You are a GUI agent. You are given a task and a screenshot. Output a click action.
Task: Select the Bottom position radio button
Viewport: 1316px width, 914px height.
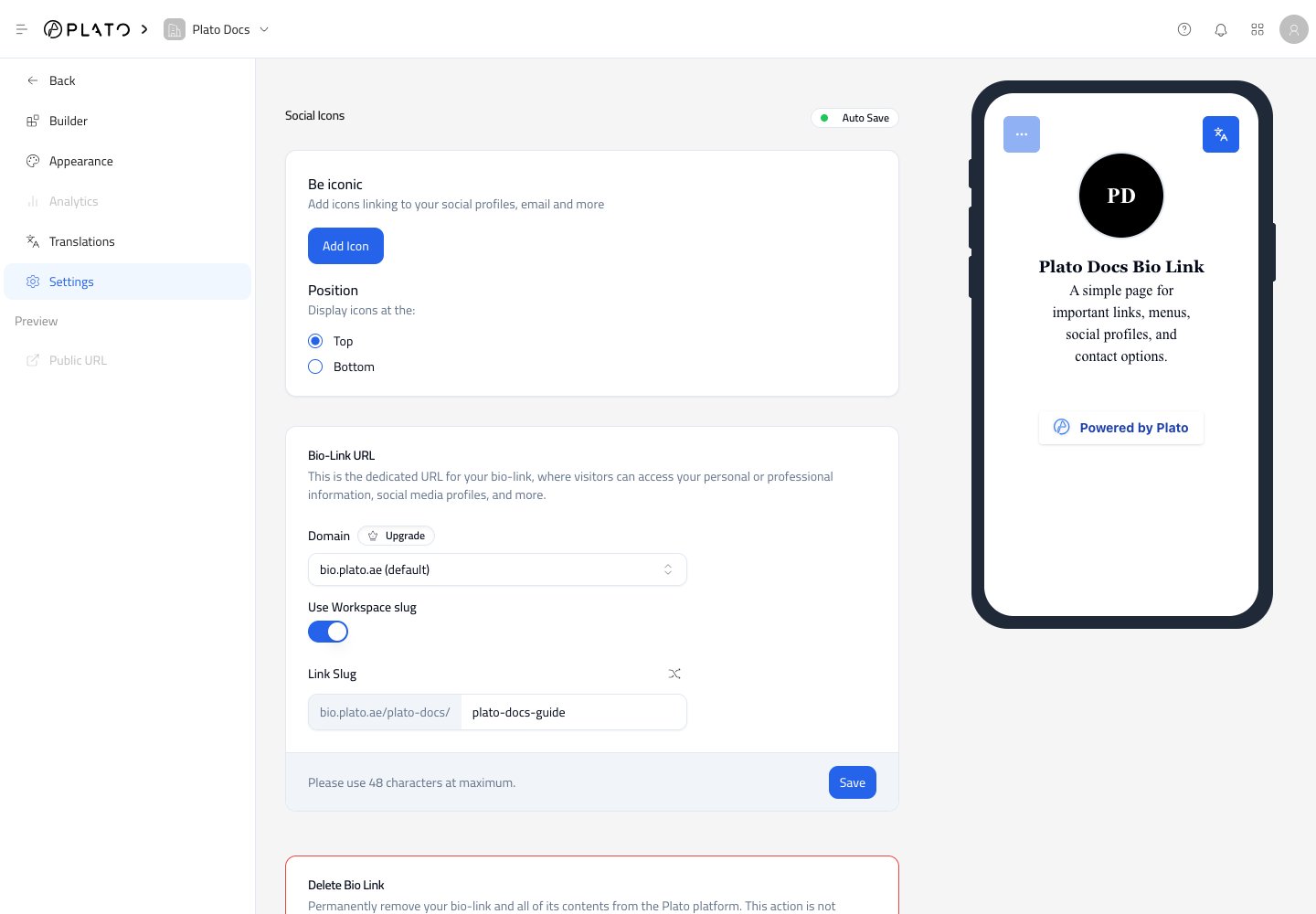click(x=315, y=367)
